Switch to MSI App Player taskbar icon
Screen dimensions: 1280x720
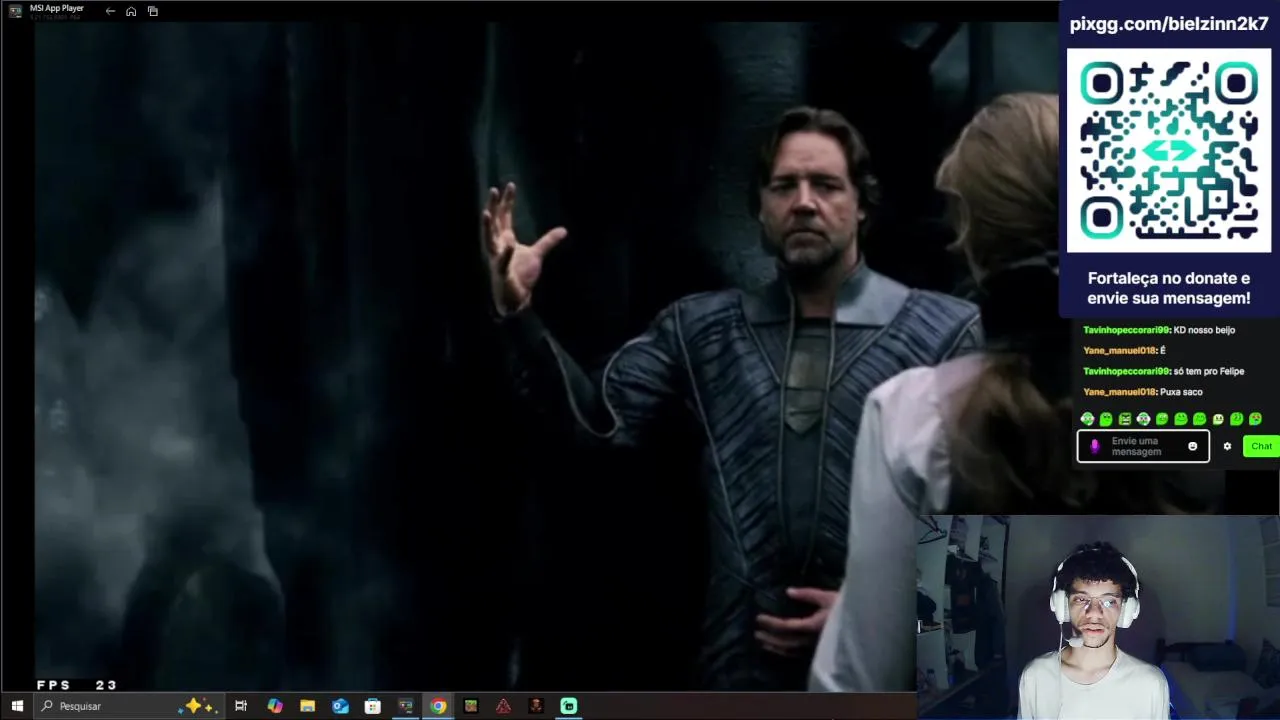click(405, 706)
